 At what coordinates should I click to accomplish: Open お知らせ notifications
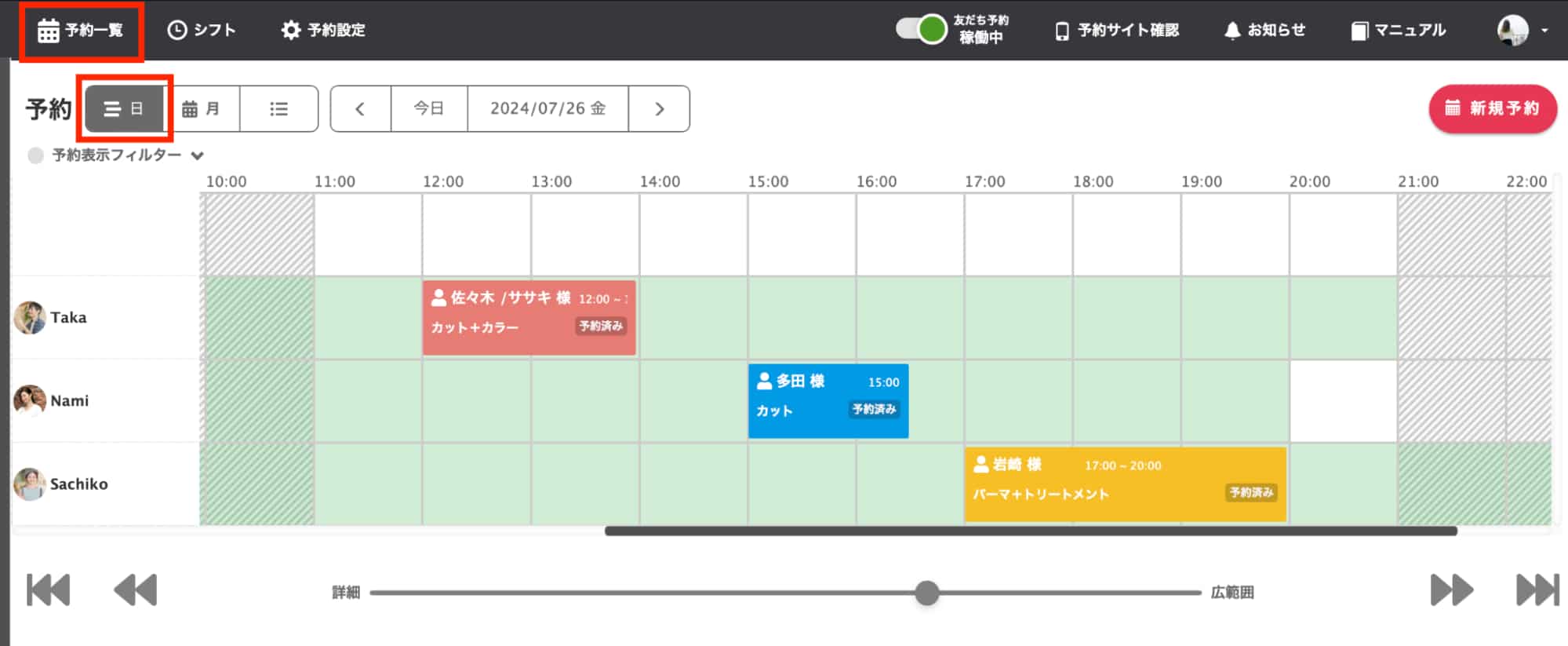[x=1264, y=30]
